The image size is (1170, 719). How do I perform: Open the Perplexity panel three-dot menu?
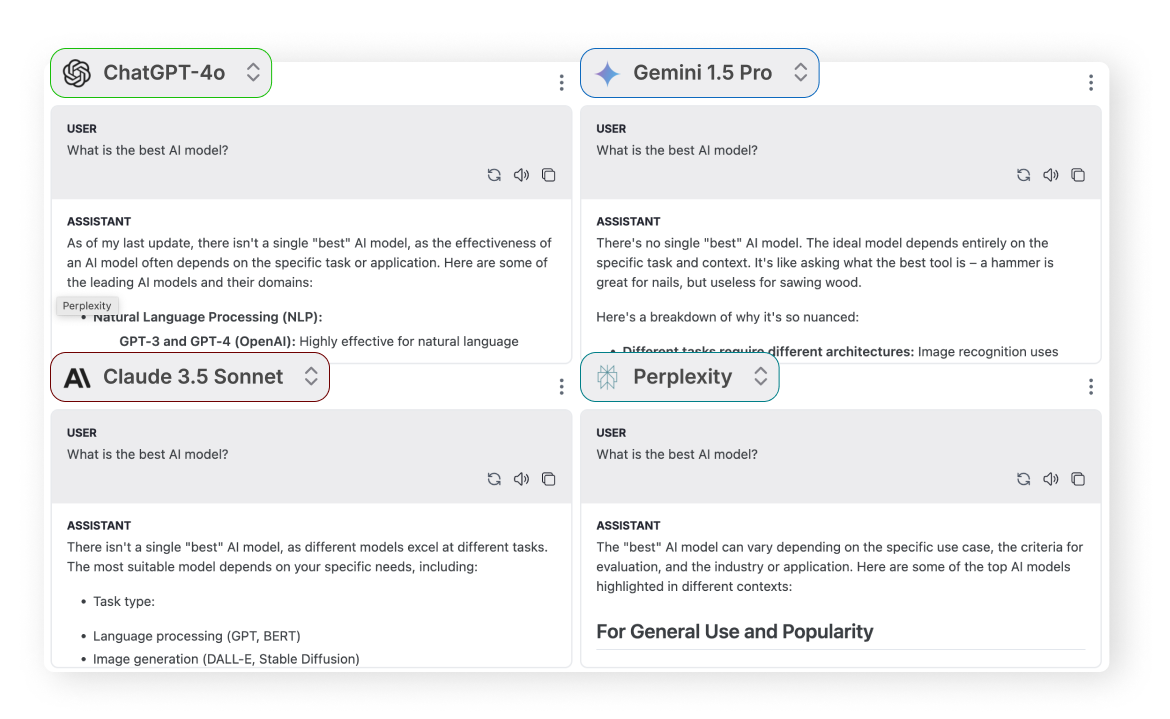1090,387
